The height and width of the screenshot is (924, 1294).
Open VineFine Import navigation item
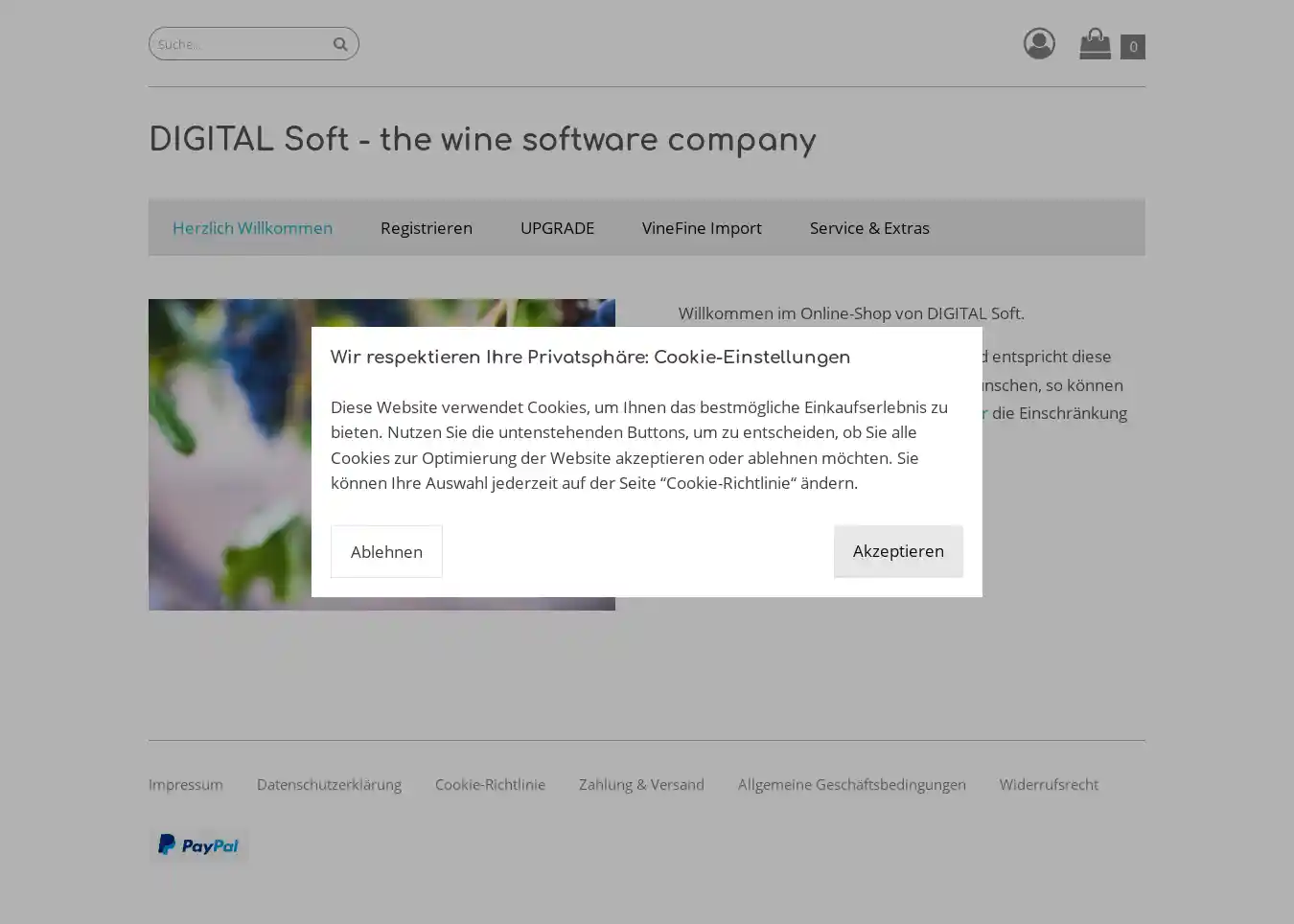(x=702, y=227)
